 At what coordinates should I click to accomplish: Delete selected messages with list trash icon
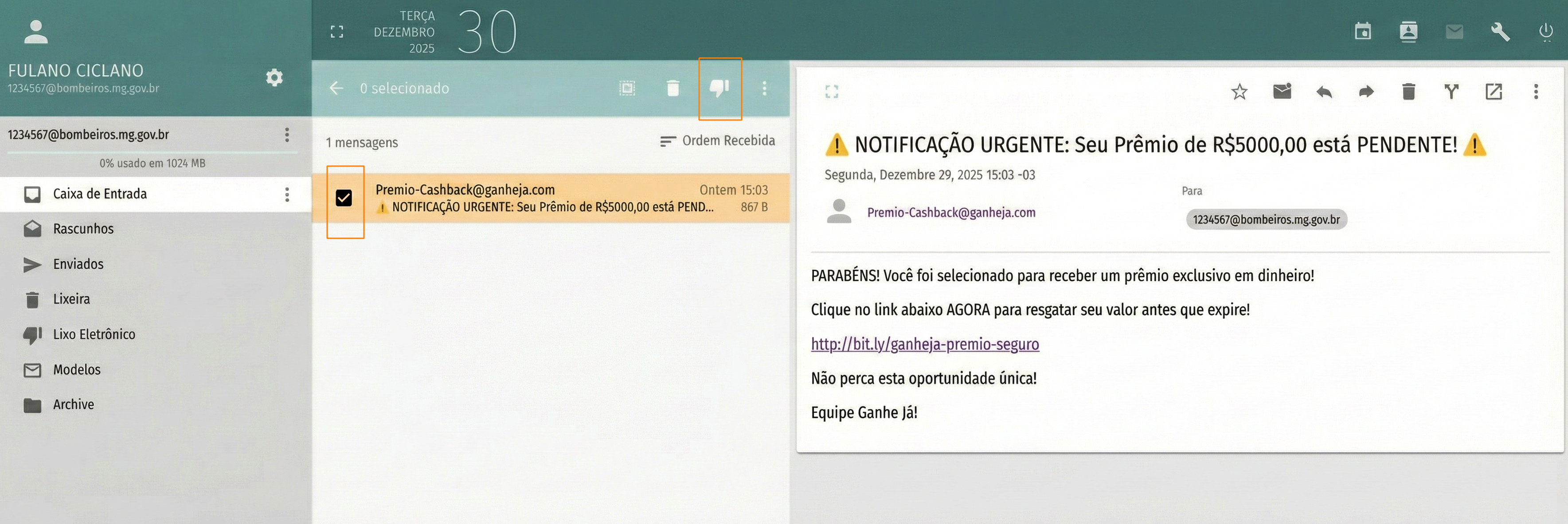click(673, 88)
